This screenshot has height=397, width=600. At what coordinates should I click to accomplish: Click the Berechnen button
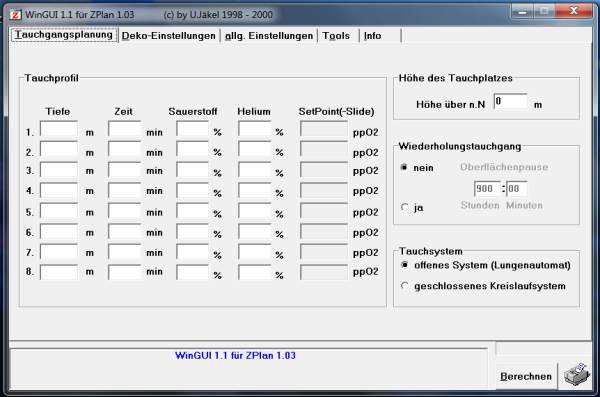(x=526, y=376)
